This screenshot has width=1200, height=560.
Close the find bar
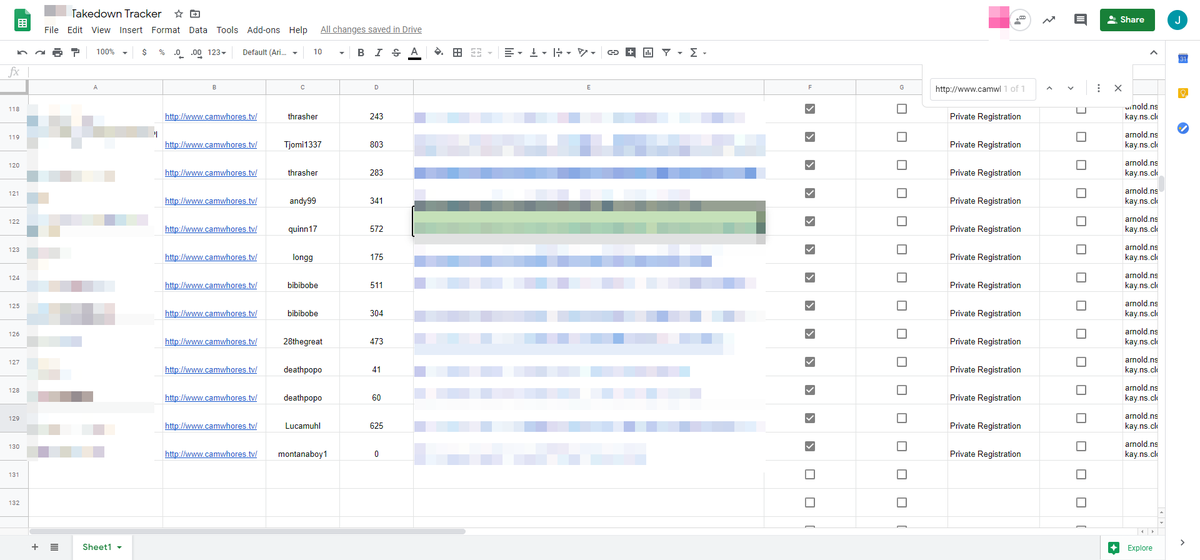click(x=1118, y=88)
